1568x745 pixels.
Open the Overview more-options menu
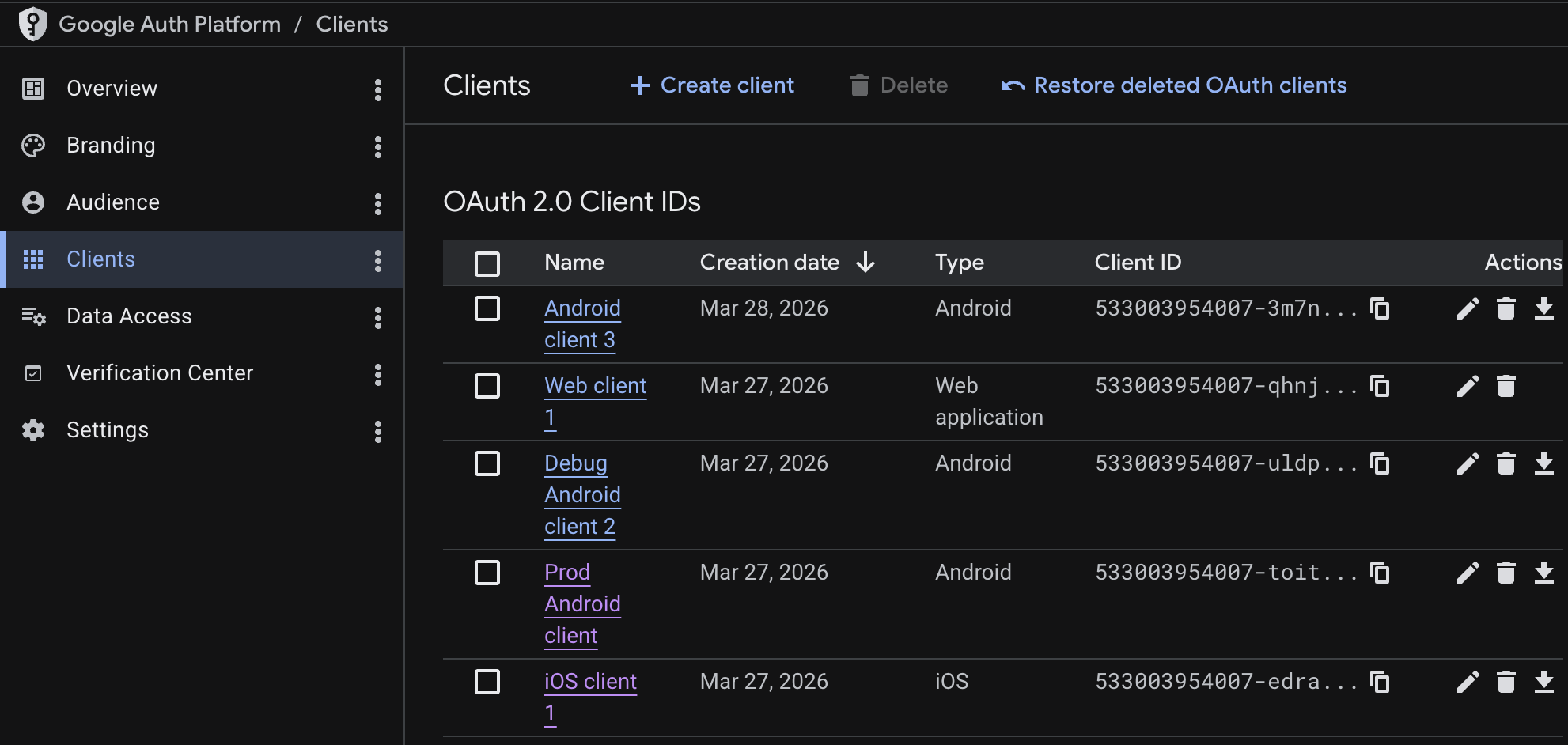pyautogui.click(x=378, y=89)
